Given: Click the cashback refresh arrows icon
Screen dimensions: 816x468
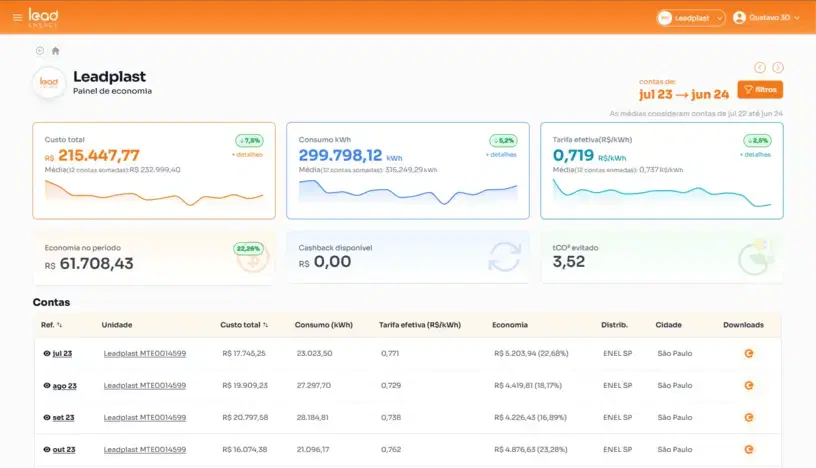Looking at the screenshot, I should 504,257.
